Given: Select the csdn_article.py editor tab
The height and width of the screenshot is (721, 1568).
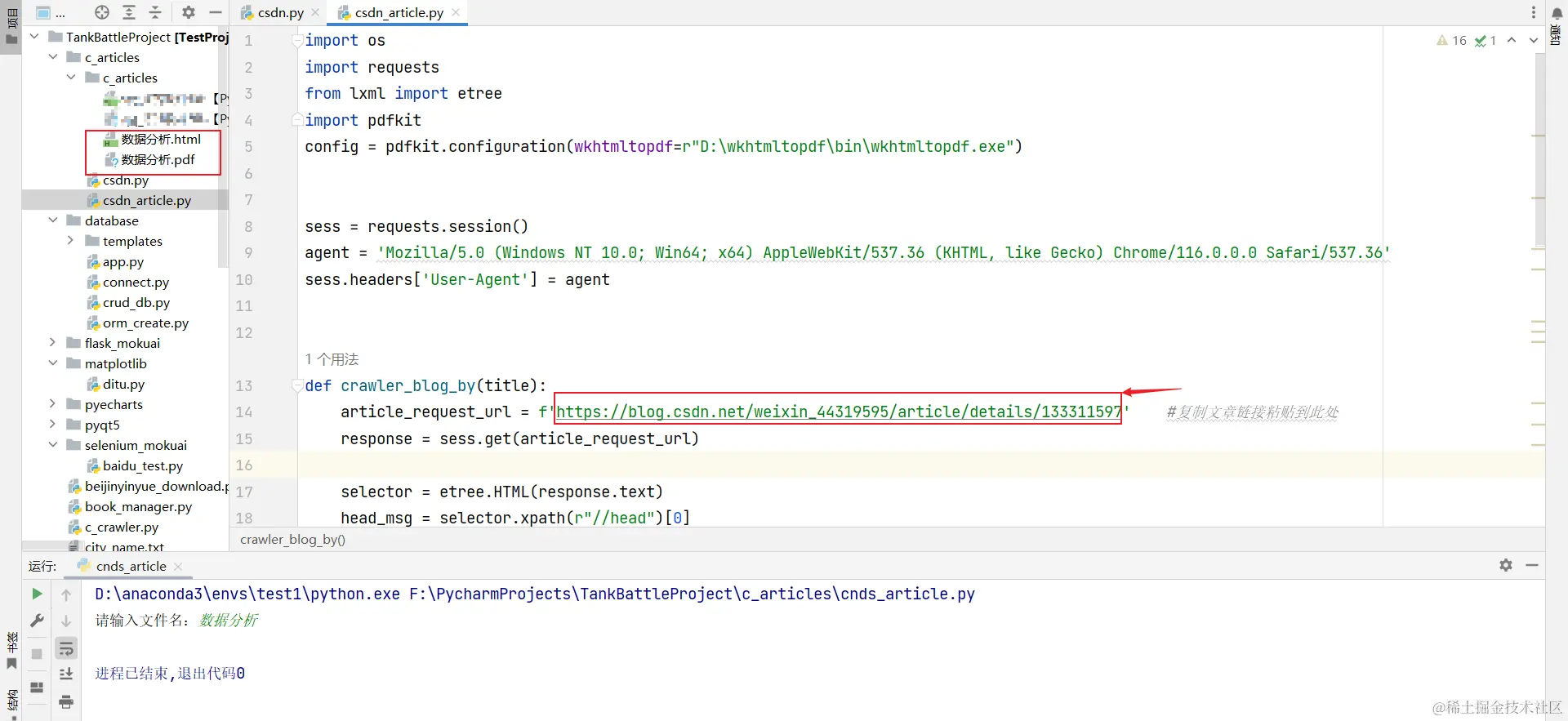Looking at the screenshot, I should pyautogui.click(x=399, y=12).
